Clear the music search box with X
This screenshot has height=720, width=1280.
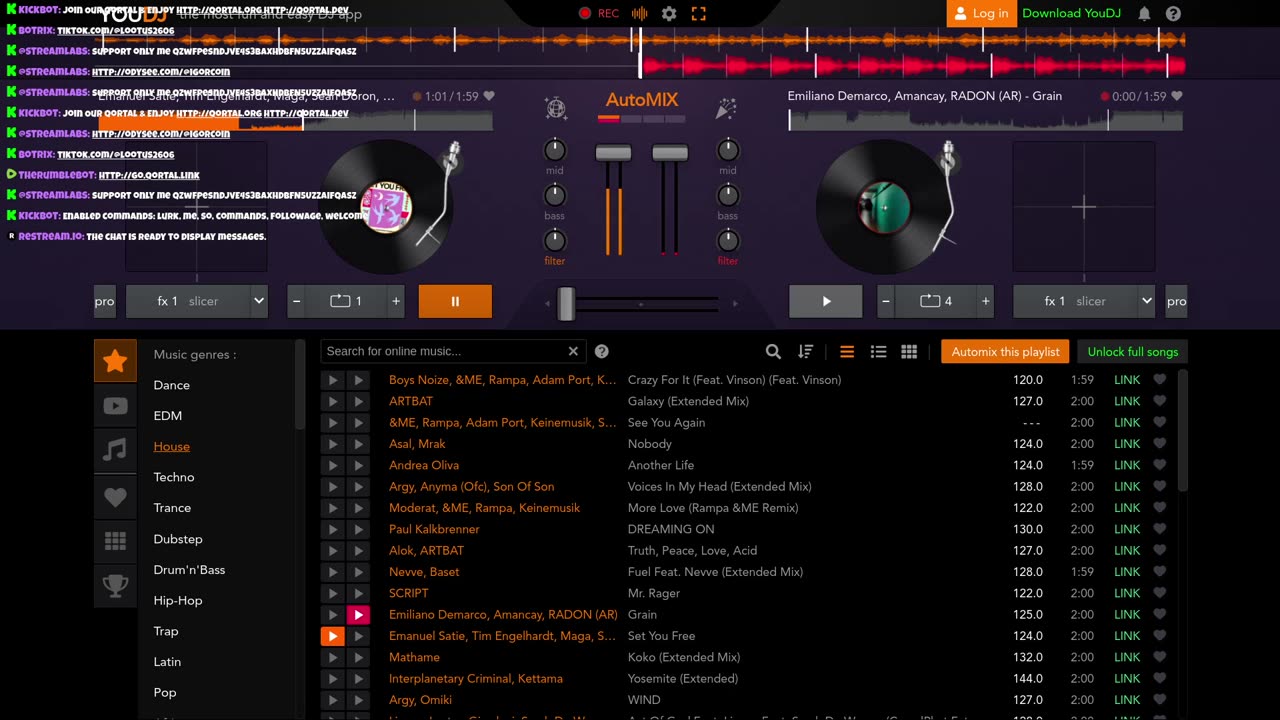click(x=573, y=351)
